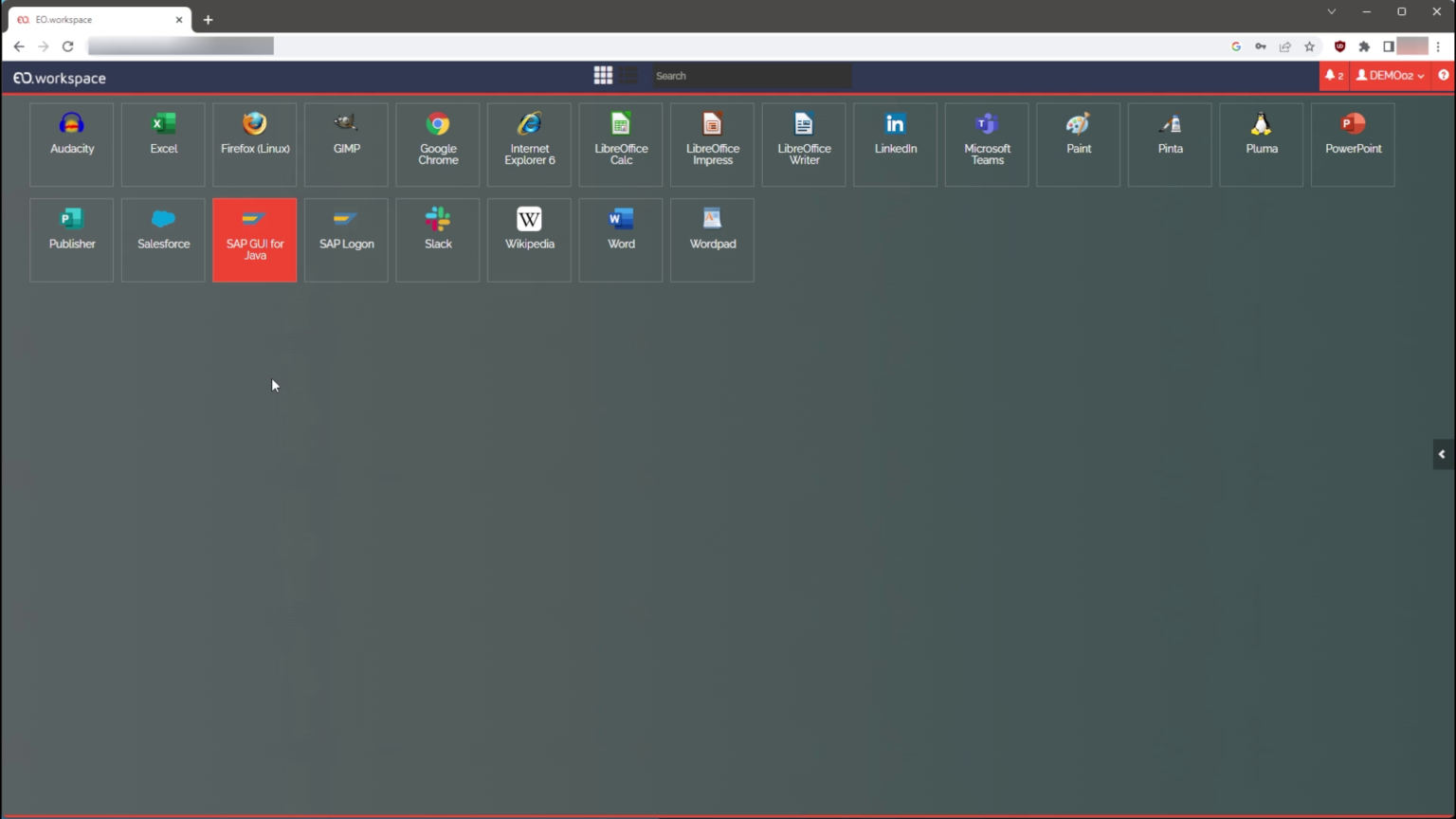Open the browser extensions puzzle icon

point(1364,46)
